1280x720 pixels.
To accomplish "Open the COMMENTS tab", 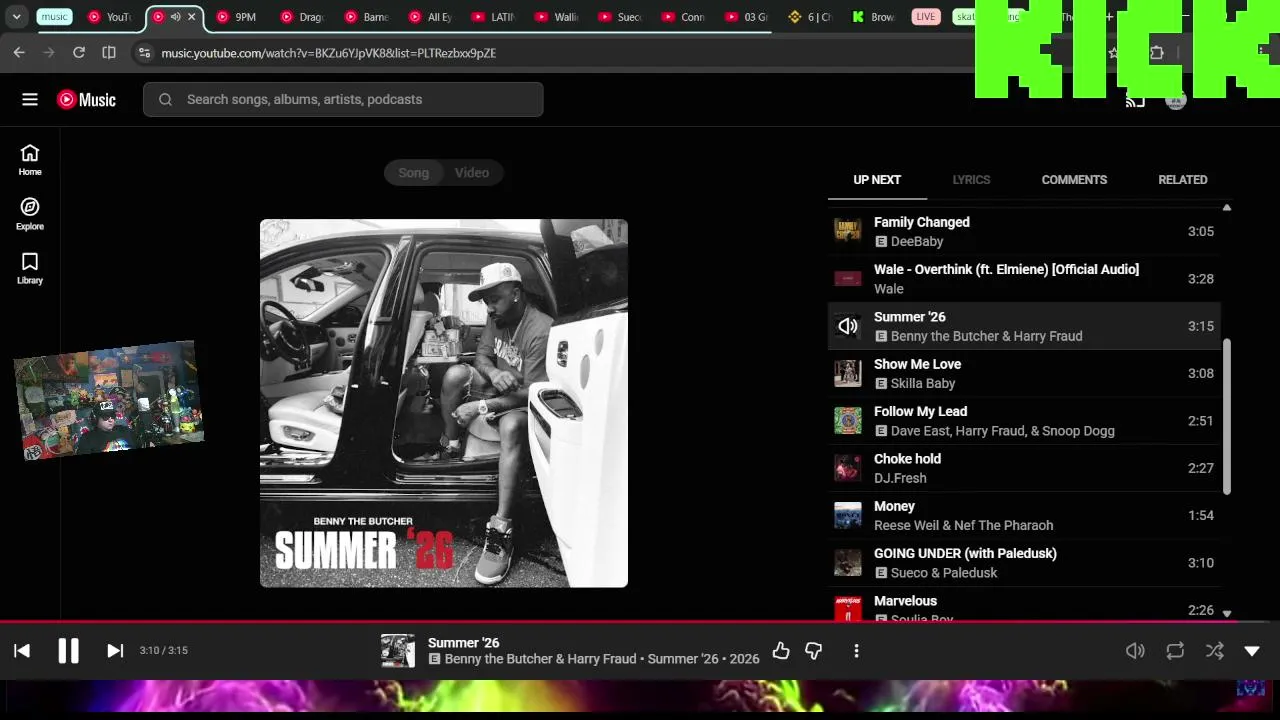I will click(x=1074, y=180).
